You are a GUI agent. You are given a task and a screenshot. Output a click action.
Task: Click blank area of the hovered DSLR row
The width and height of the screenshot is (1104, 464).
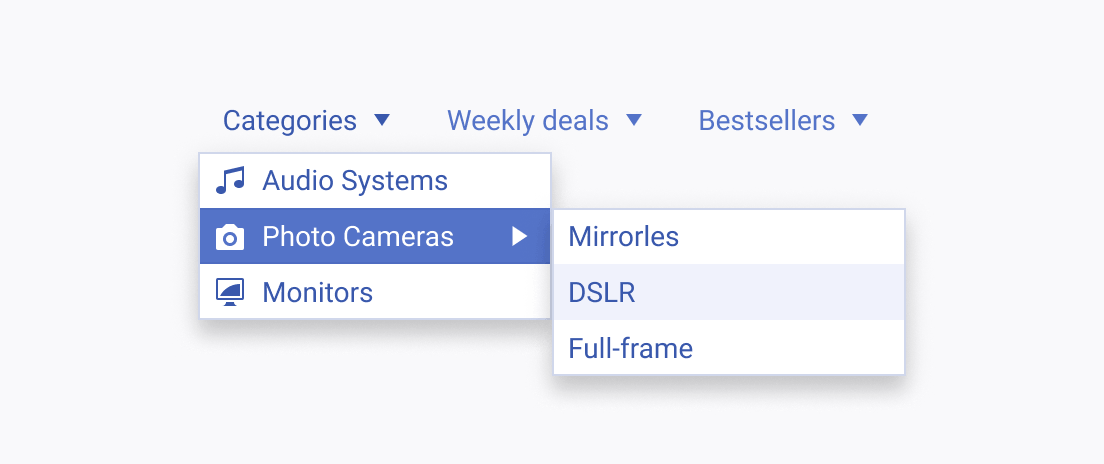(x=767, y=292)
